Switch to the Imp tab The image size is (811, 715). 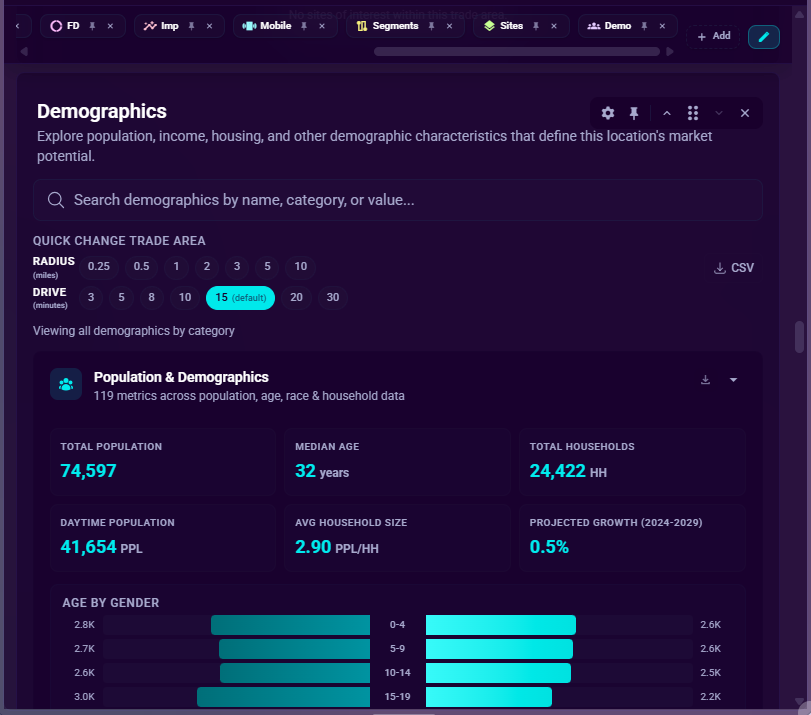tap(161, 26)
